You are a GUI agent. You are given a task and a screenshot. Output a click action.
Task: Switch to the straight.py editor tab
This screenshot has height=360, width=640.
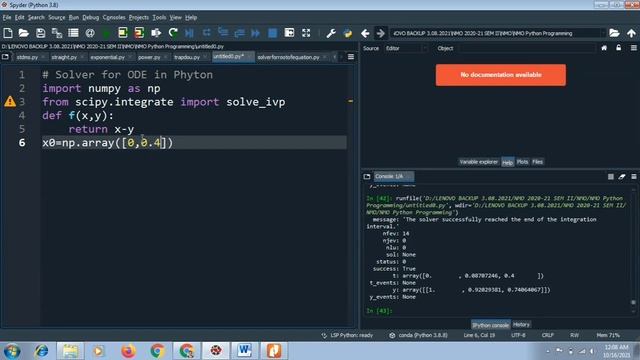pos(64,57)
